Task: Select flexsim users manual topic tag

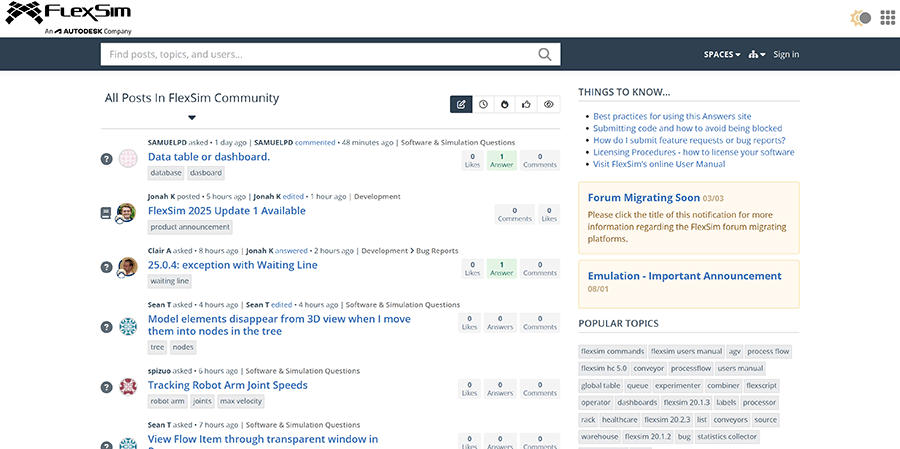Action: [686, 351]
